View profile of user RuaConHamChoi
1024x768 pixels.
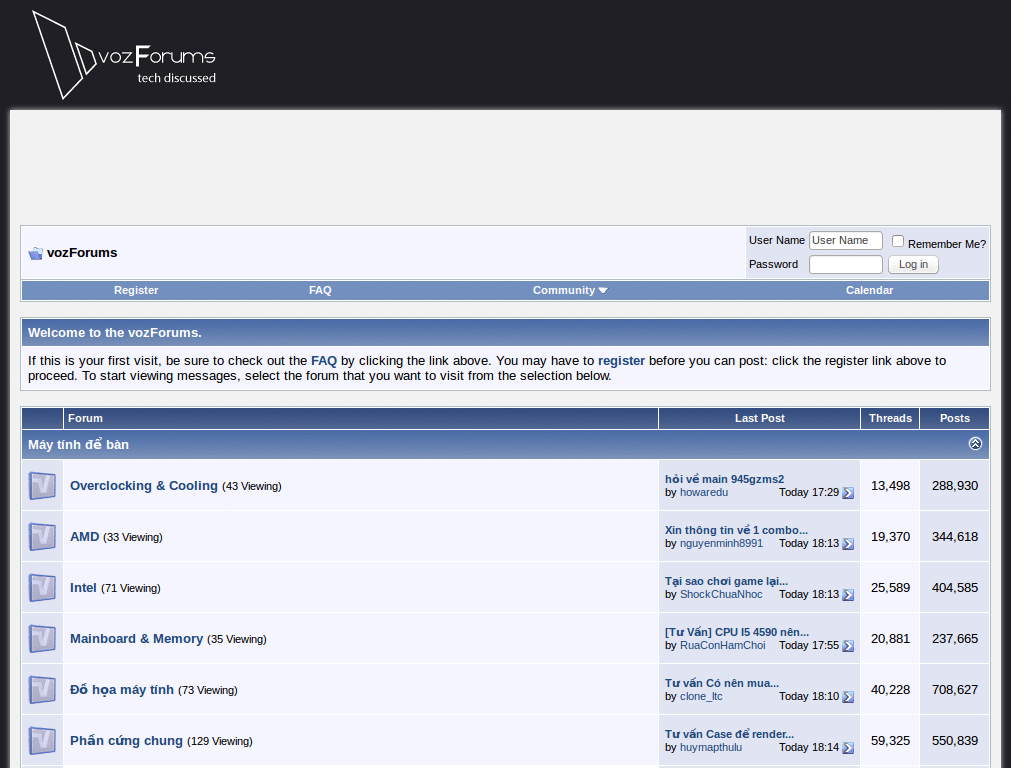(x=722, y=645)
